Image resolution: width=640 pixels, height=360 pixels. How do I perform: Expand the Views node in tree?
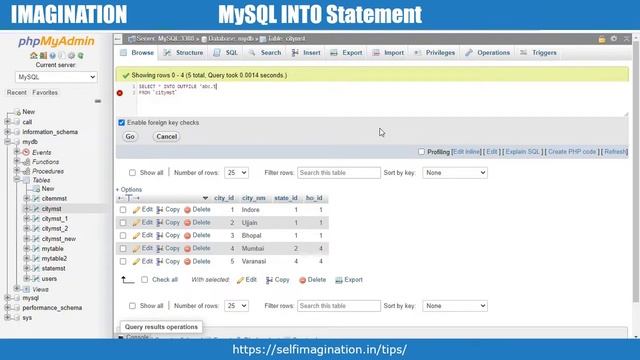(x=17, y=289)
